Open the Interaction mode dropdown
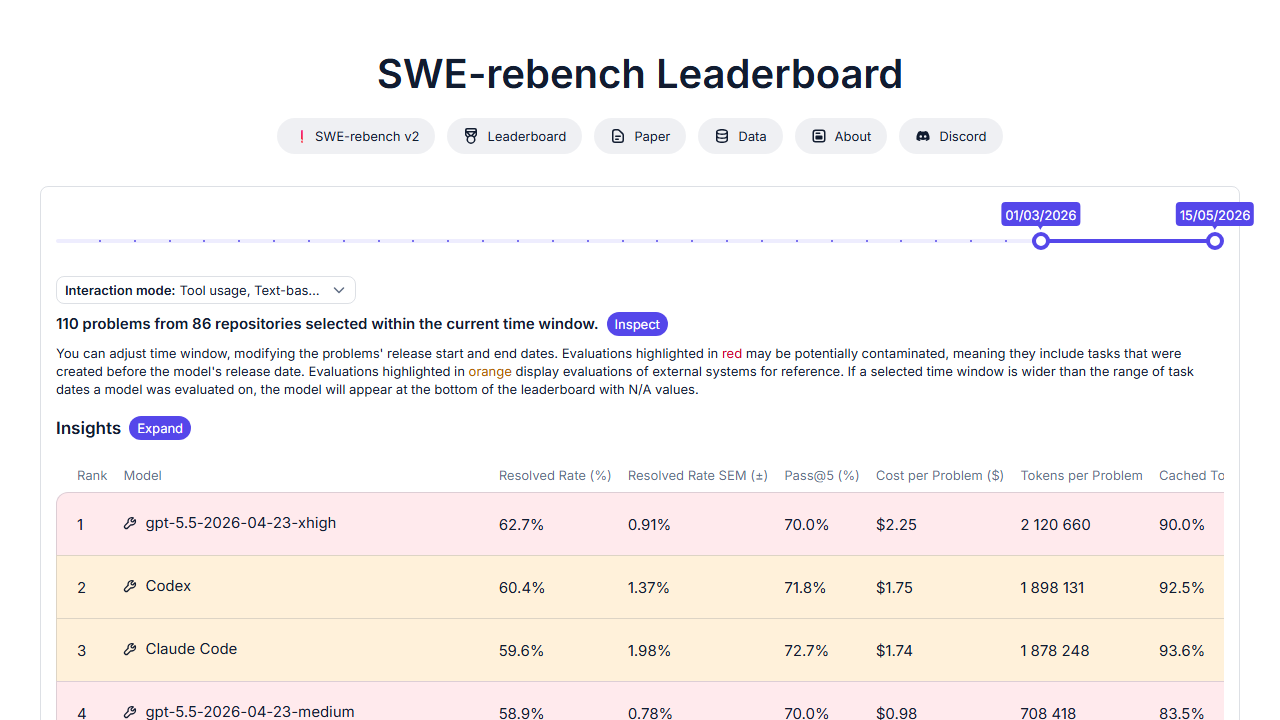1280x720 pixels. point(206,290)
